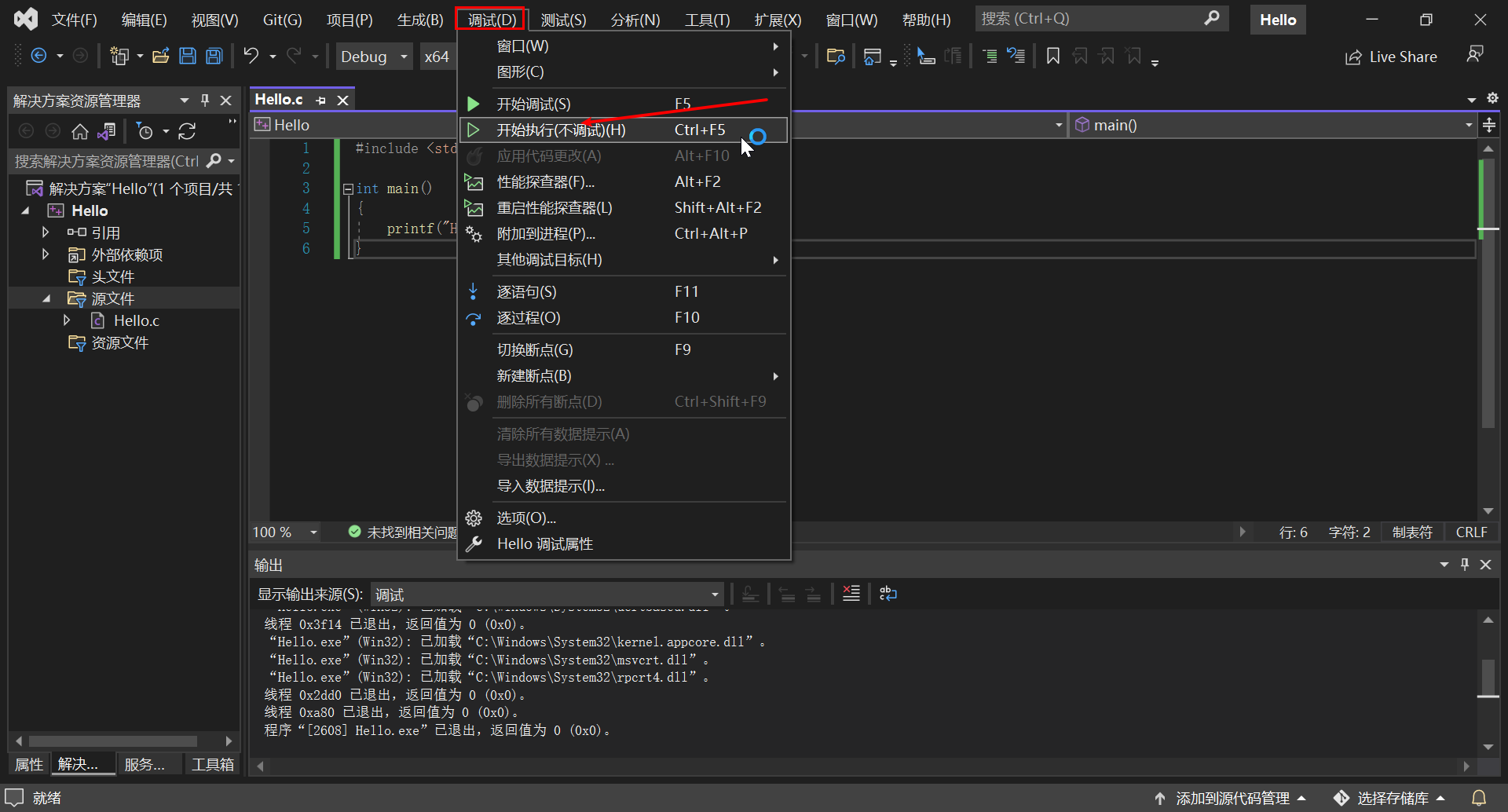Screen dimensions: 1508x812
Task: Click the Undo icon in the toolbar
Action: tap(250, 55)
